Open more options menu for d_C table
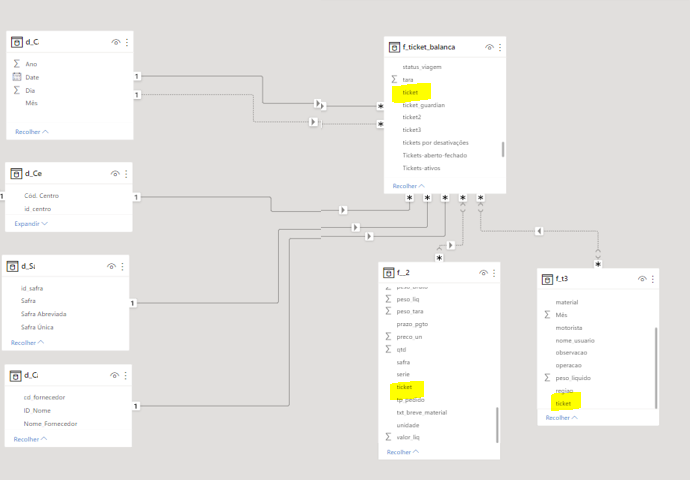This screenshot has width=690, height=480. [127, 42]
